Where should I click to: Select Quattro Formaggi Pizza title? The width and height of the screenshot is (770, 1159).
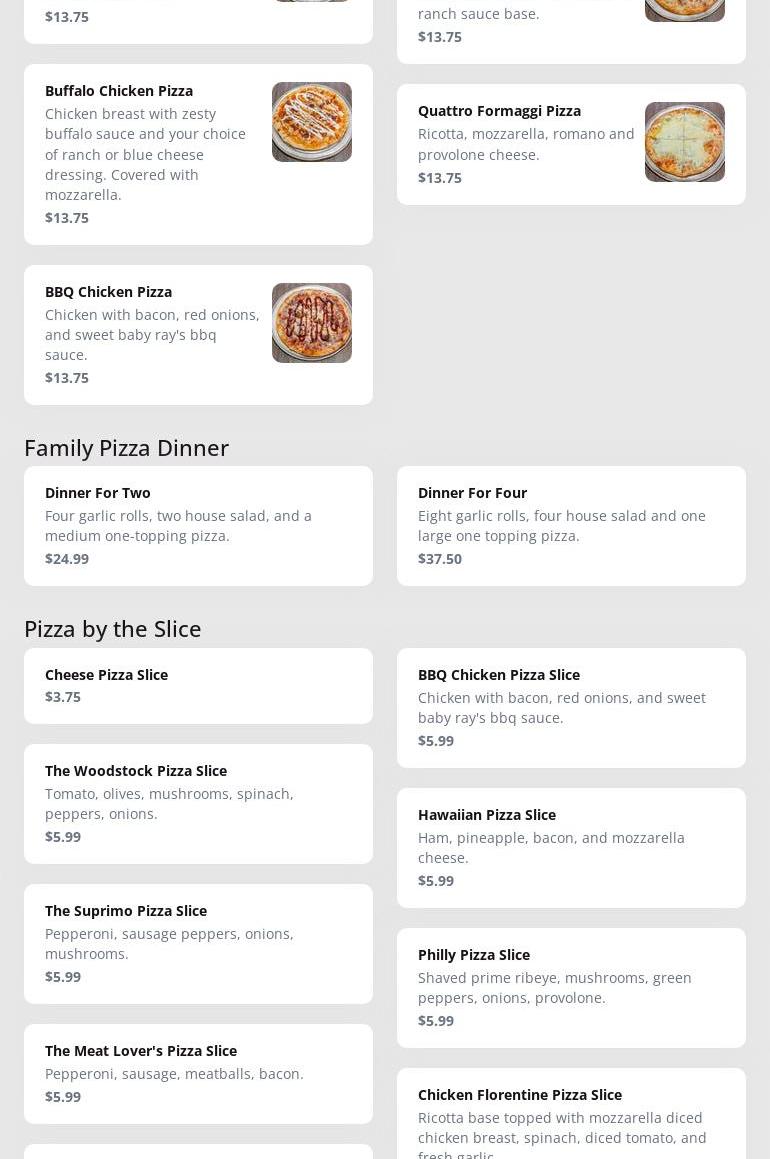coord(499,111)
